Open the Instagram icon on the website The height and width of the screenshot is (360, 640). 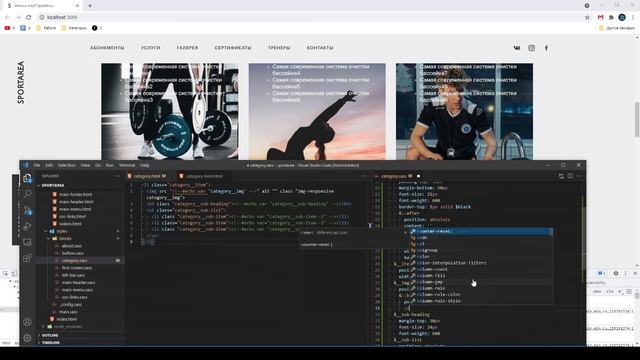pos(531,48)
